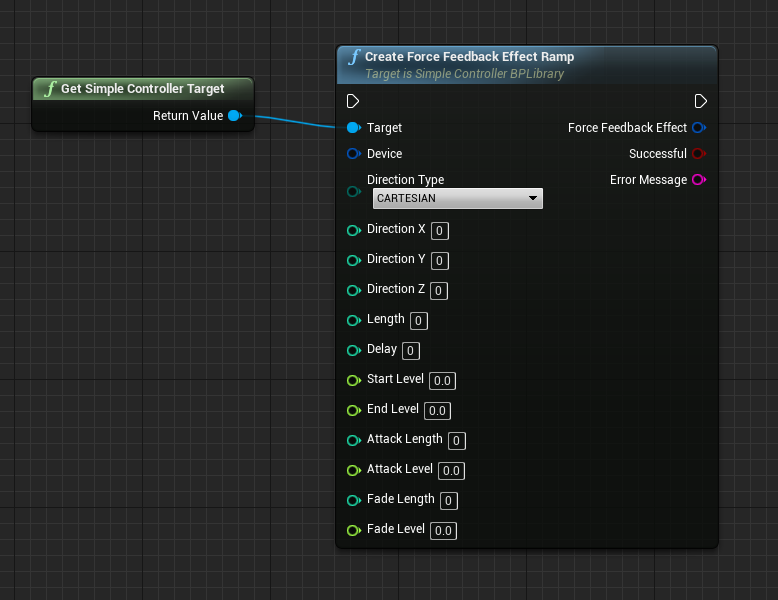The image size is (778, 600).
Task: Open the CARTESIAN direction type dropdown
Action: (457, 199)
